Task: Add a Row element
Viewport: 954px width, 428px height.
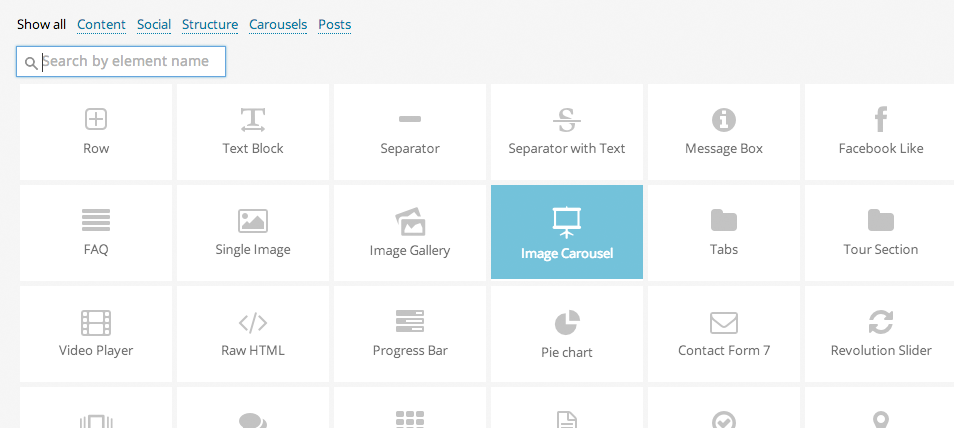Action: [96, 132]
